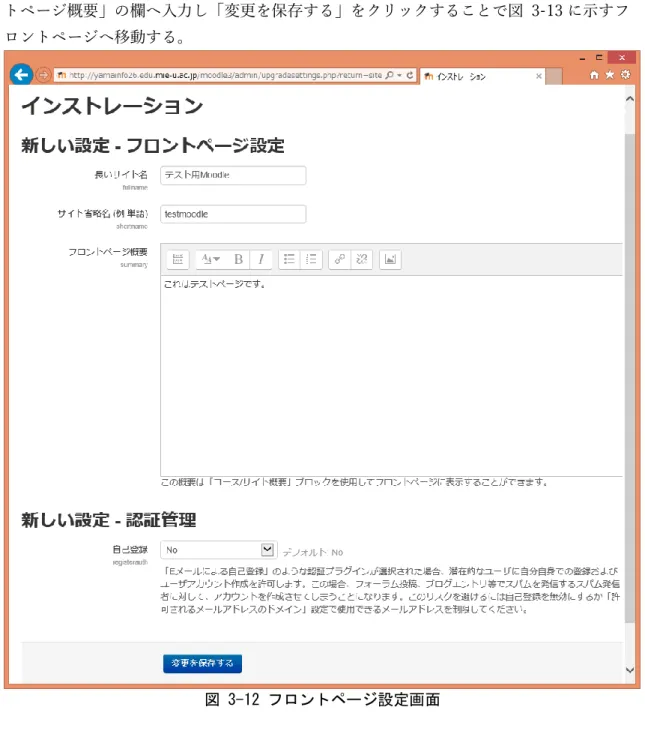Toggle bold formatting in editor
Screen dimensions: 645x755
point(238,259)
